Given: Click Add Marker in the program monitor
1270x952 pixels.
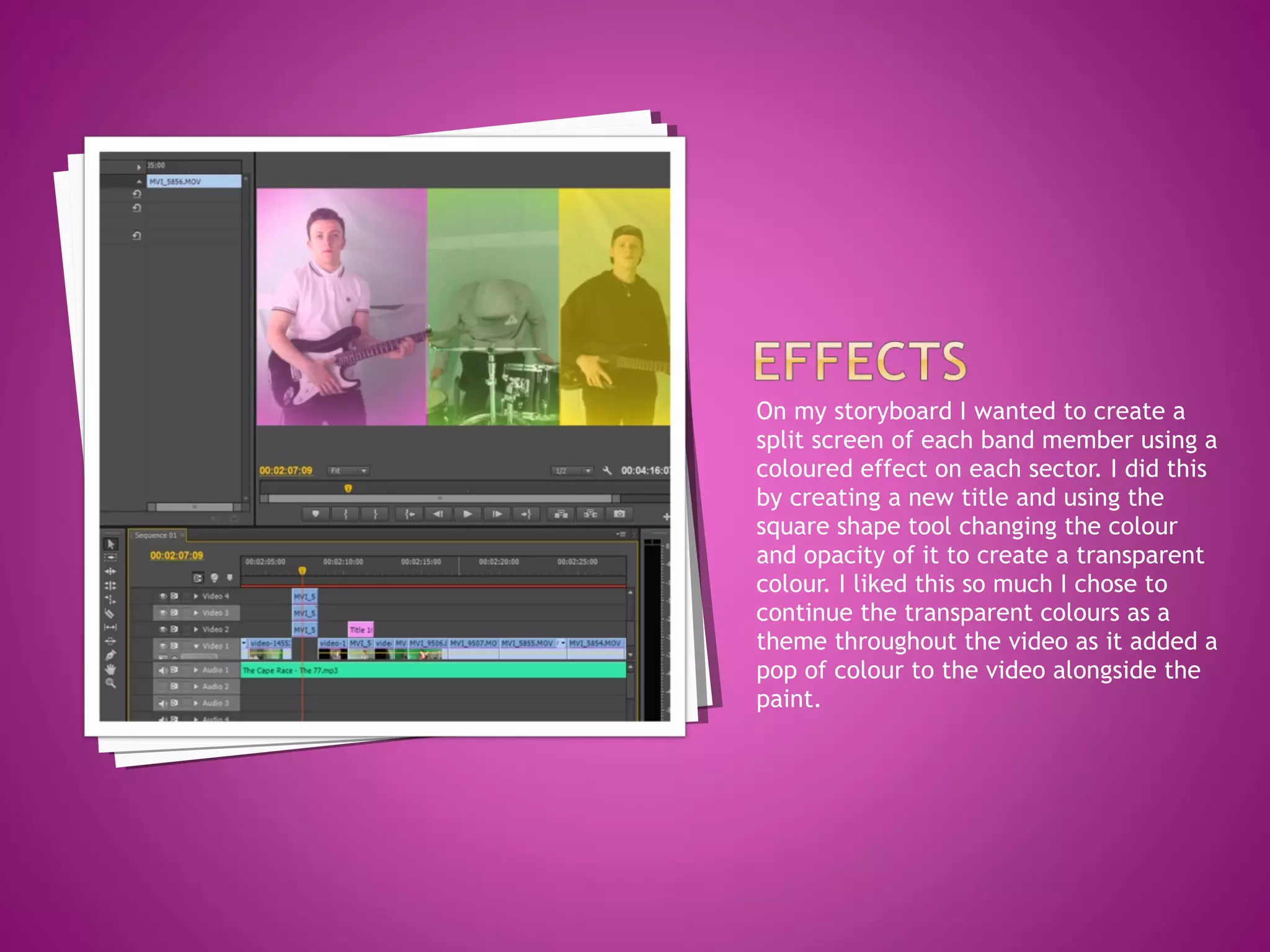Looking at the screenshot, I should 316,514.
